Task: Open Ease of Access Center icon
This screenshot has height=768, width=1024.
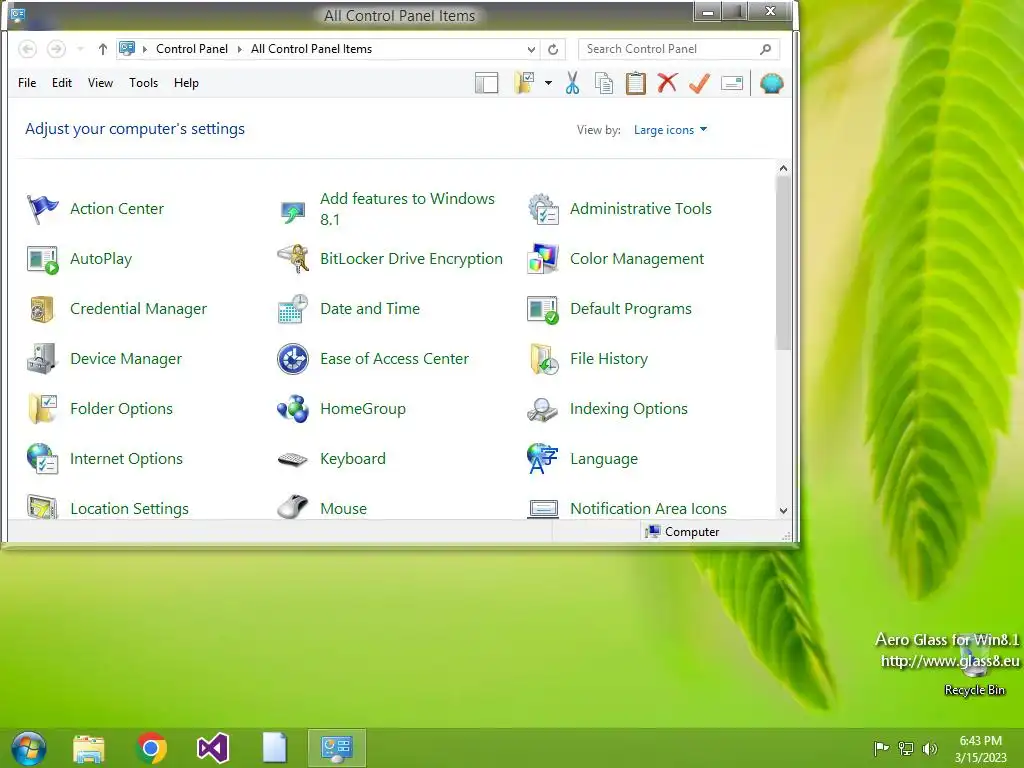Action: click(293, 359)
